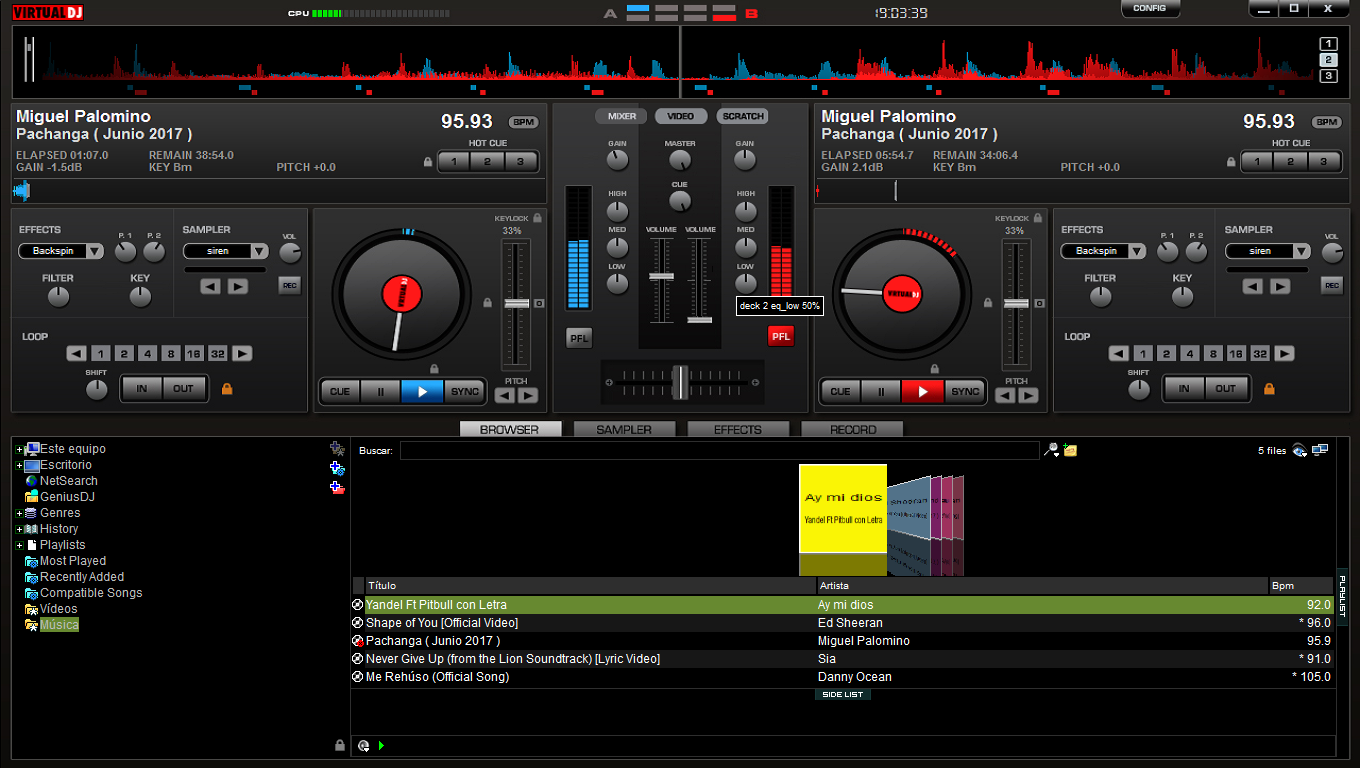This screenshot has height=768, width=1360.
Task: Click the CUE button on deck 1
Action: coord(340,391)
